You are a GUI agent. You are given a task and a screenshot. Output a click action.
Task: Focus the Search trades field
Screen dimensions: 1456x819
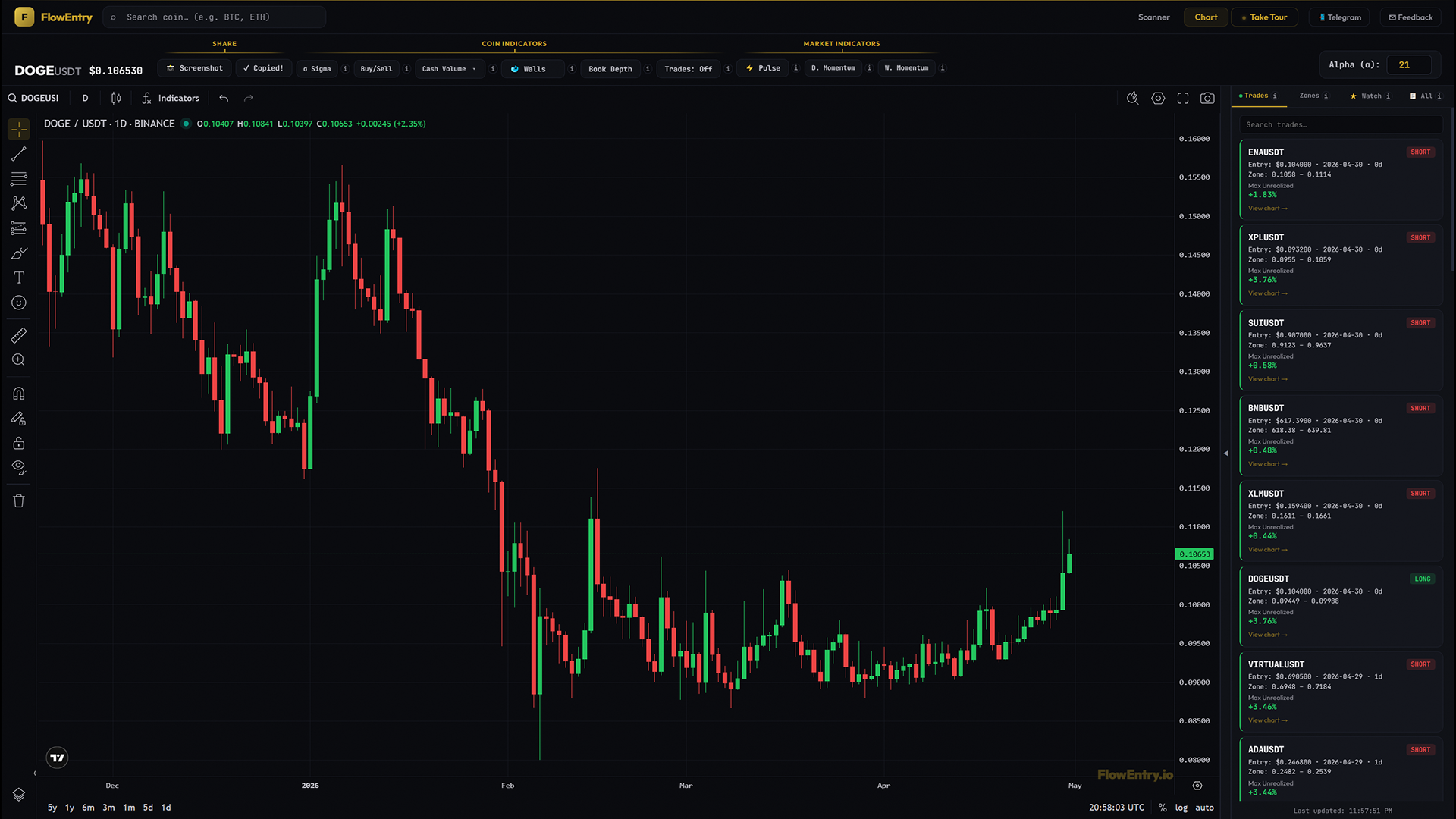[x=1341, y=124]
